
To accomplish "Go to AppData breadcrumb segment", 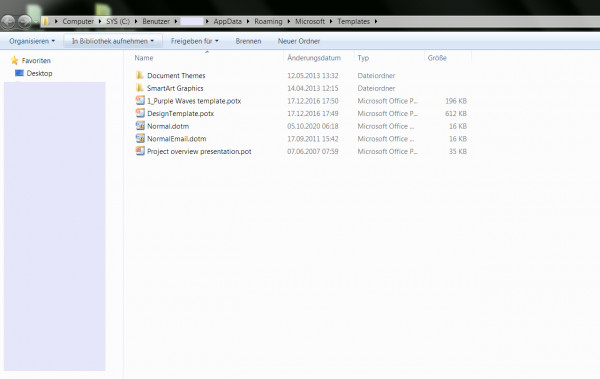I will (227, 21).
